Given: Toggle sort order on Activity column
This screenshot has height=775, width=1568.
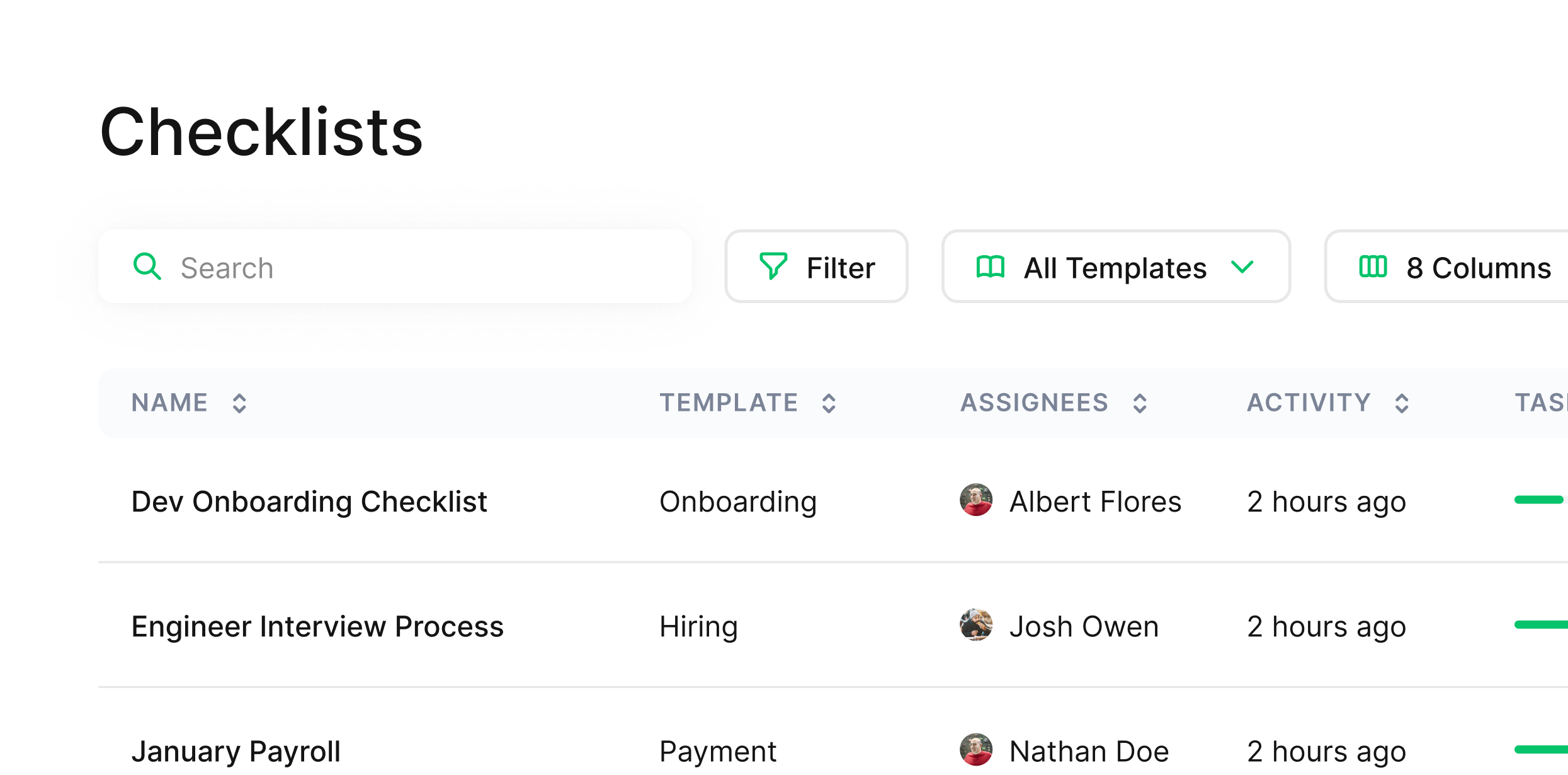Looking at the screenshot, I should click(1402, 403).
